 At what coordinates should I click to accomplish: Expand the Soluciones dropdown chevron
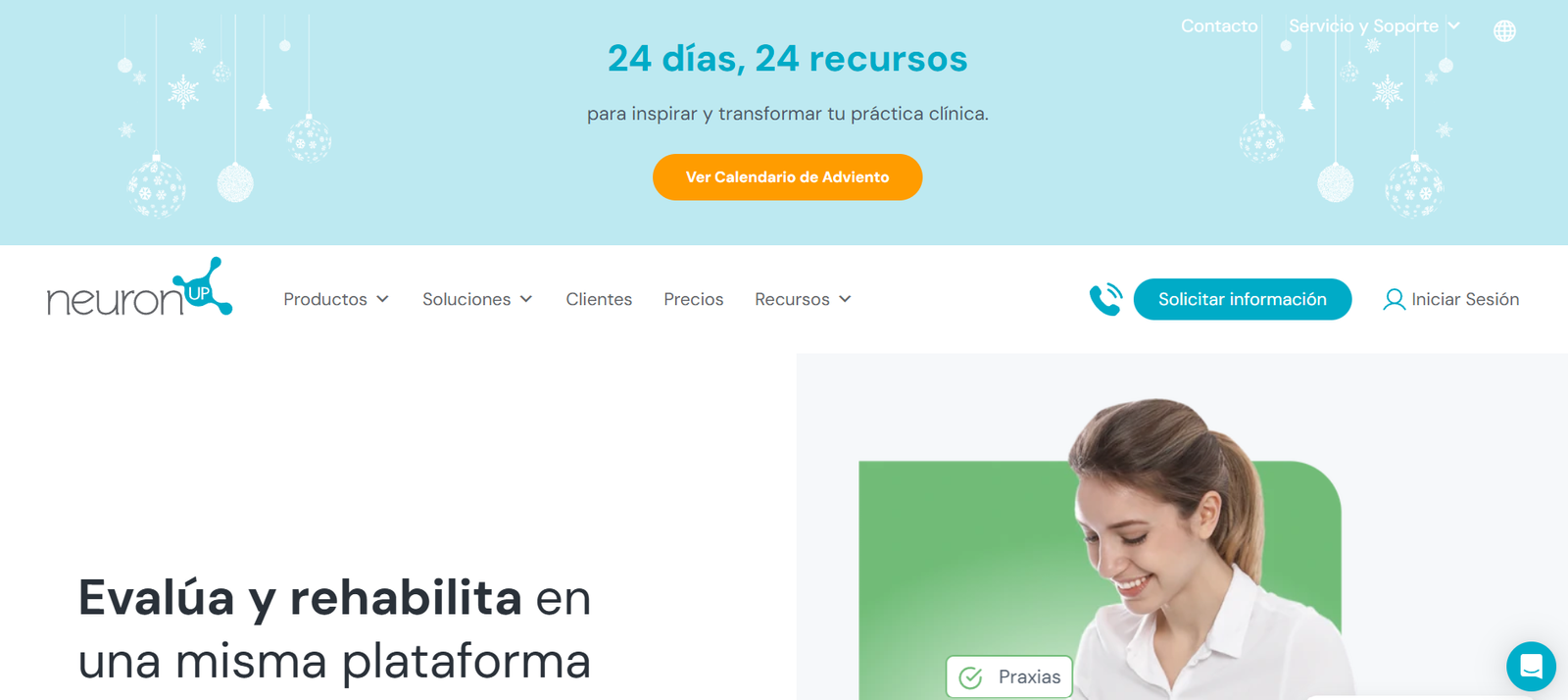(x=526, y=299)
